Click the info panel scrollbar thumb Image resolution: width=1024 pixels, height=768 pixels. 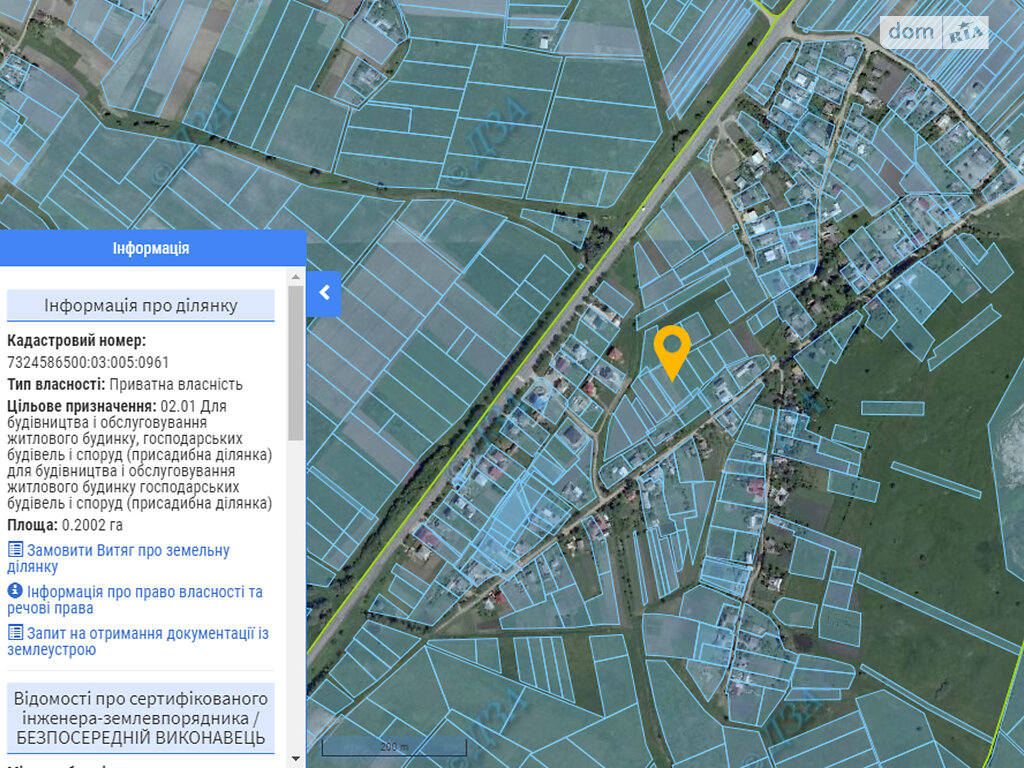click(296, 362)
